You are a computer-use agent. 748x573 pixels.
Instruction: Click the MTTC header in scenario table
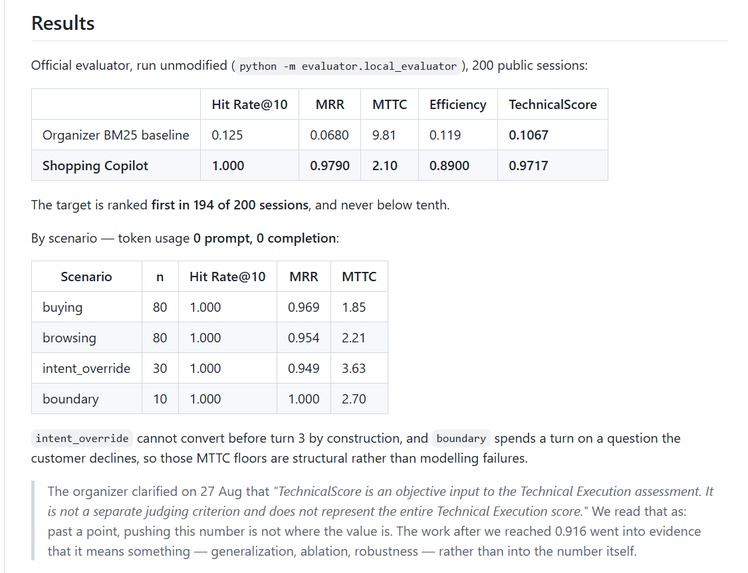[359, 277]
